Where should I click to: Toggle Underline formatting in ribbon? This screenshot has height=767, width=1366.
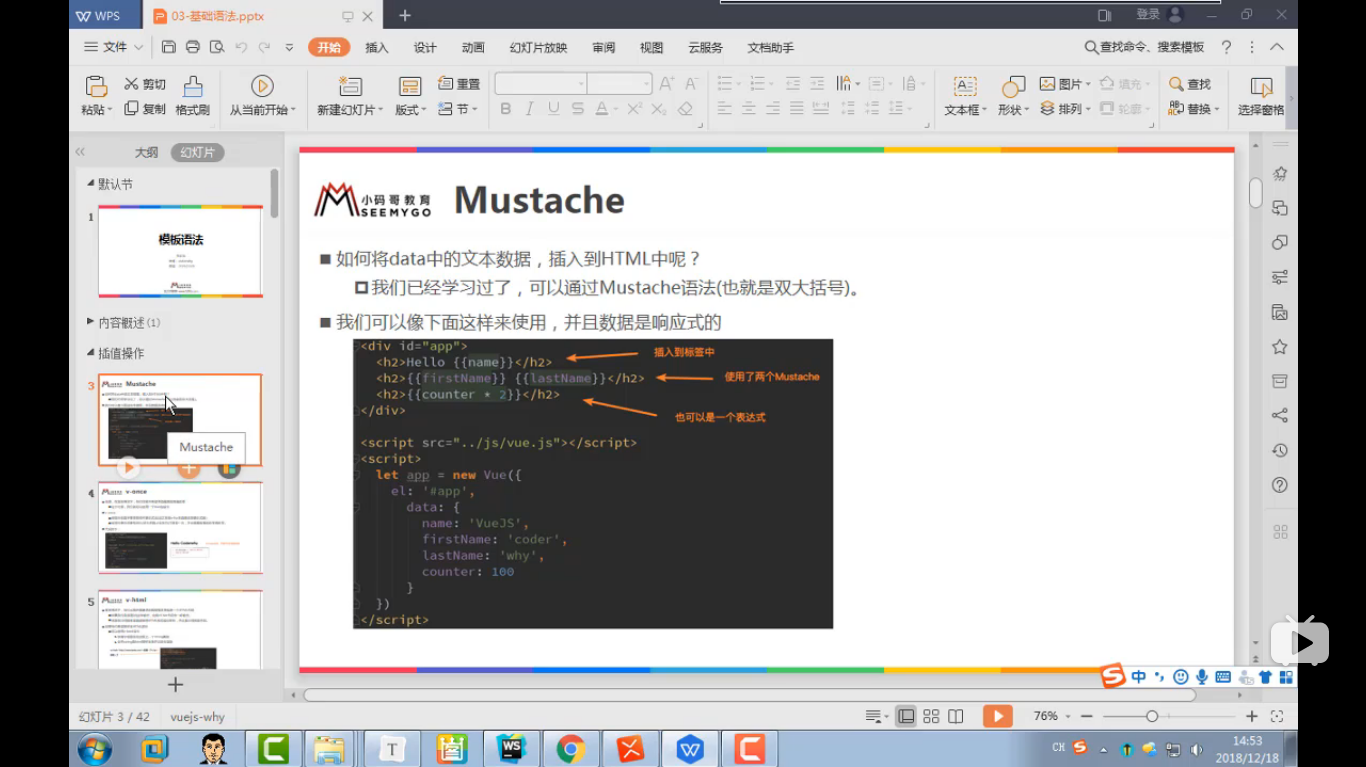coord(554,109)
